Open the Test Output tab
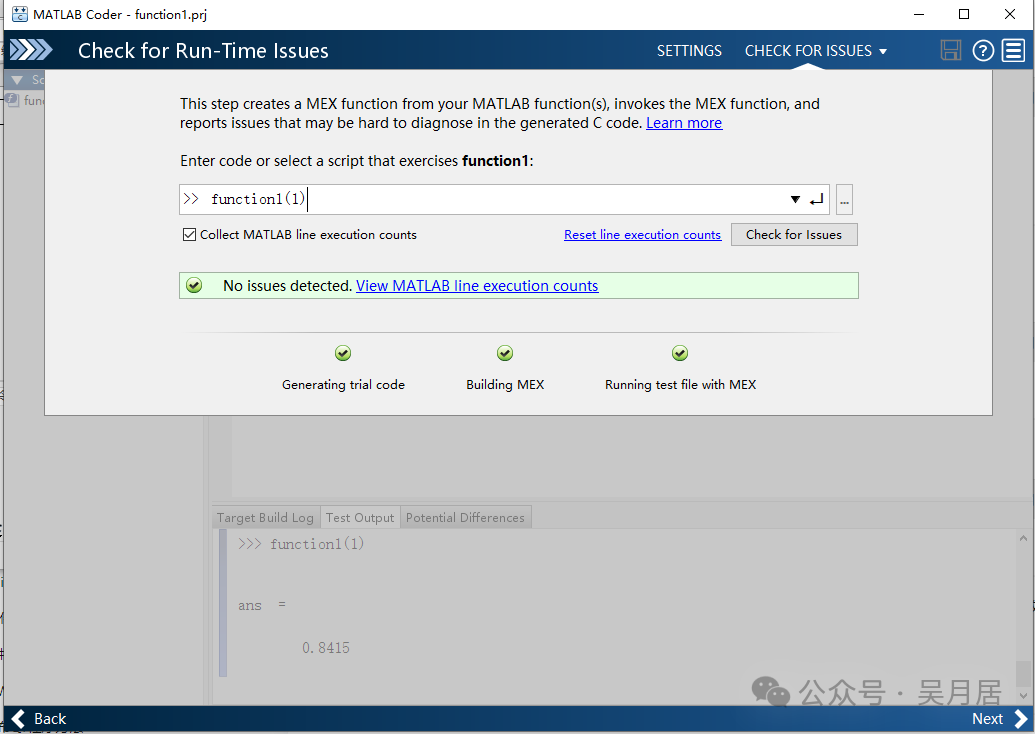The width and height of the screenshot is (1035, 734). coord(360,517)
